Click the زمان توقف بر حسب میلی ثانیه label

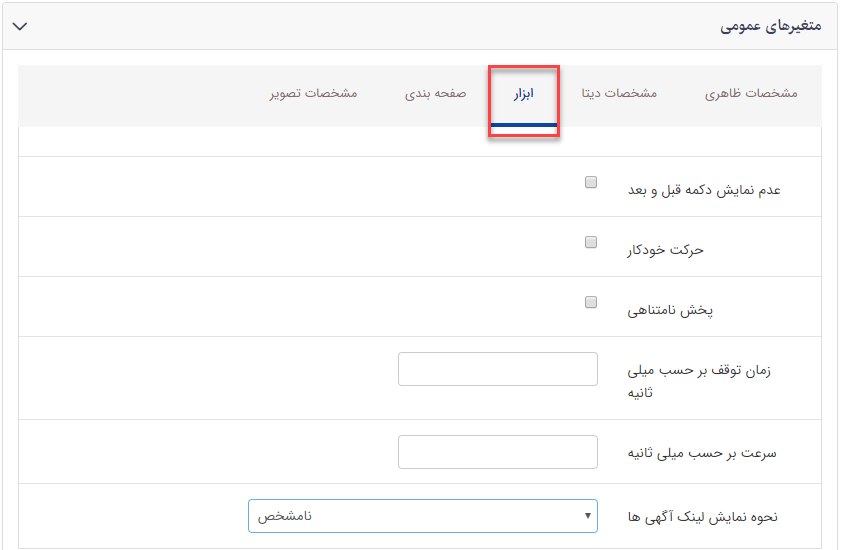698,381
